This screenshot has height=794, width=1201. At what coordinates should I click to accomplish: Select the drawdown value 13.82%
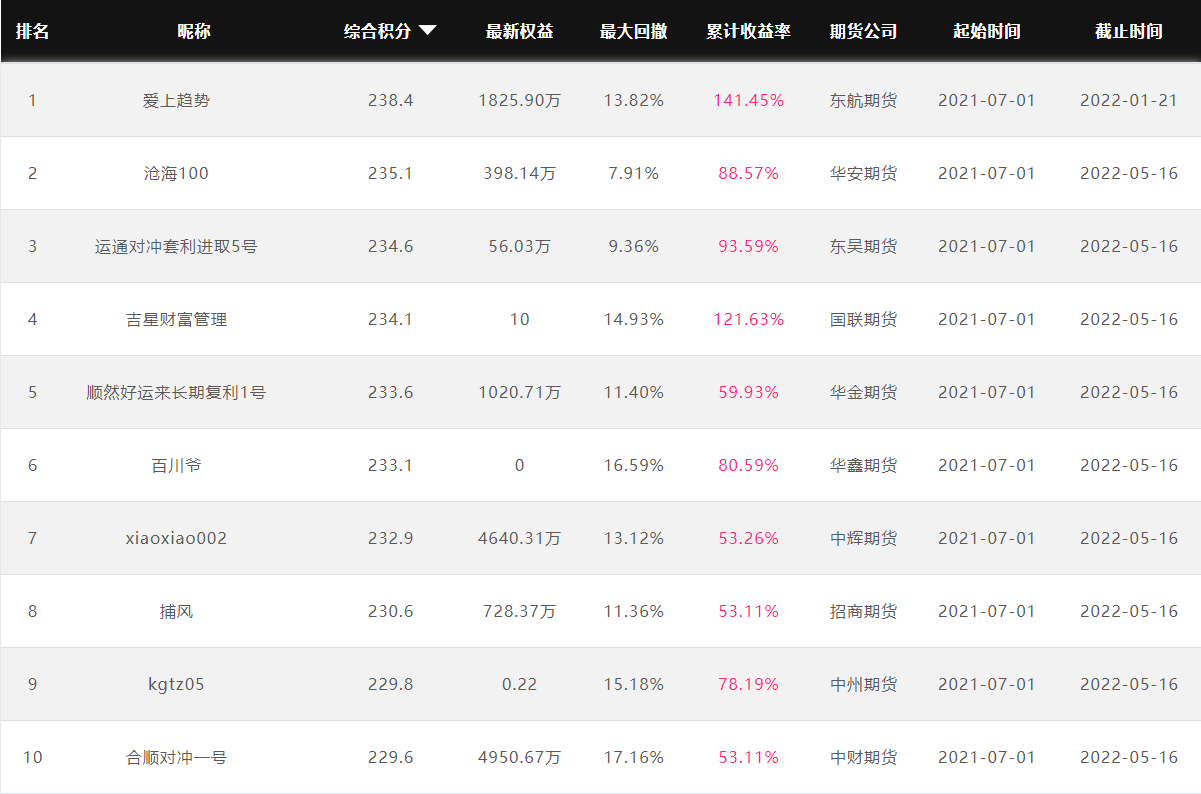[634, 100]
